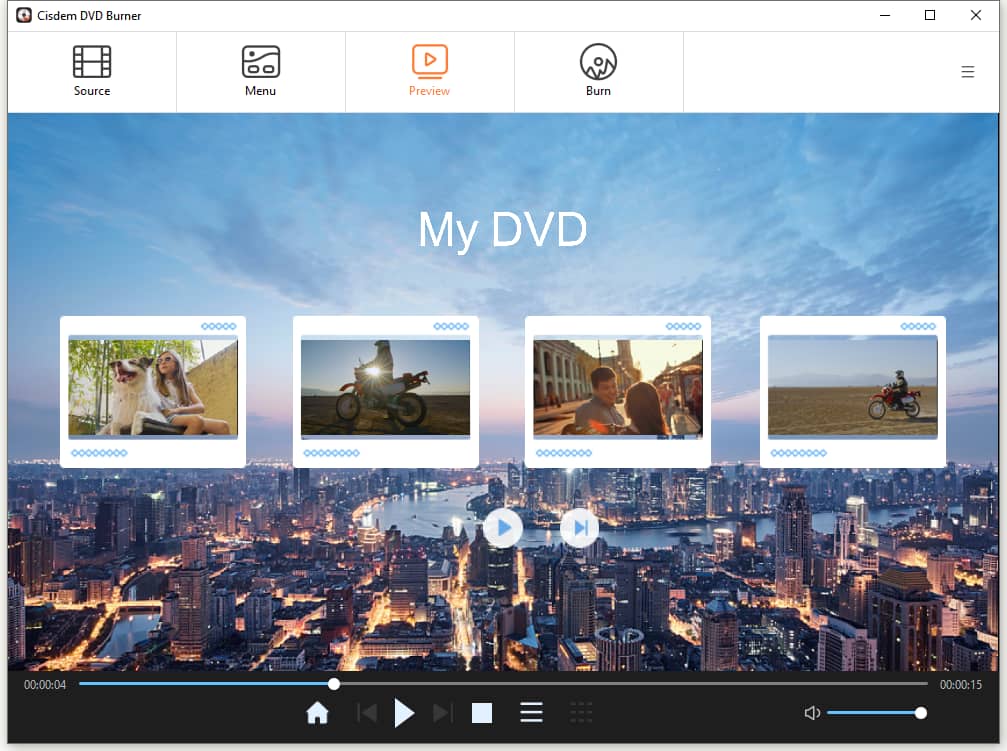Image resolution: width=1007 pixels, height=751 pixels.
Task: Switch to the Preview tab
Action: pyautogui.click(x=429, y=70)
